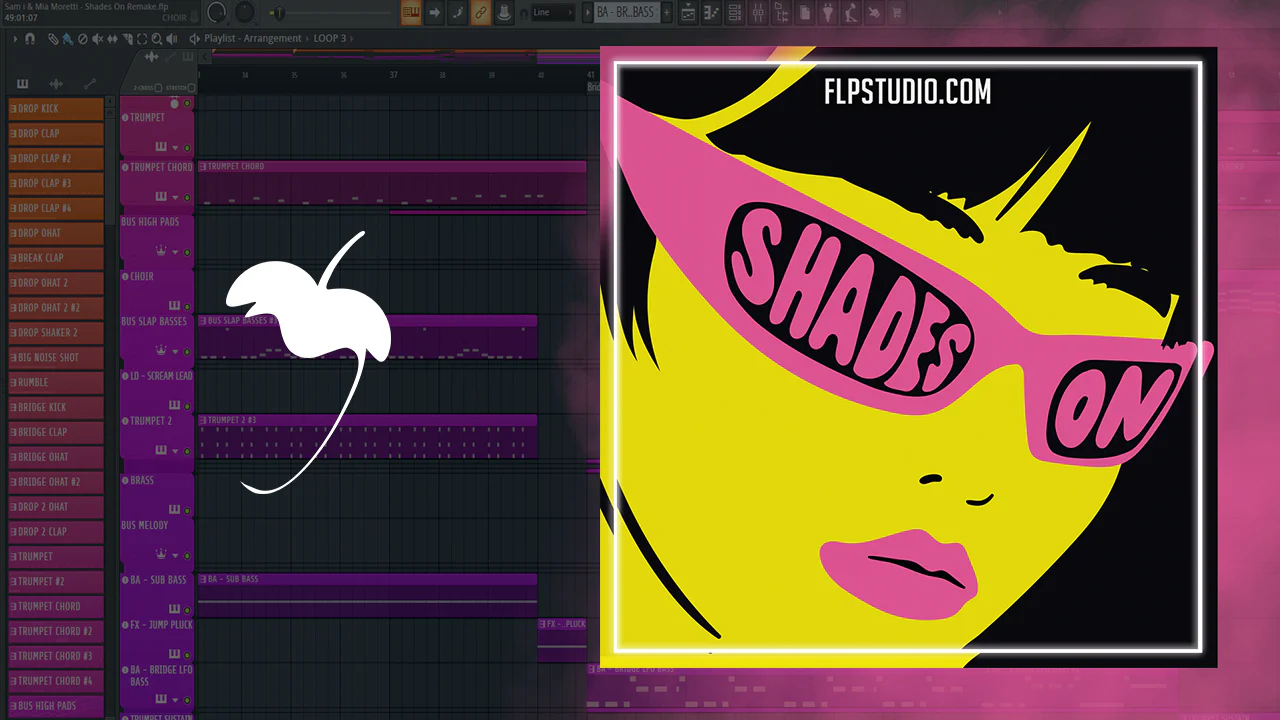Open the Channel rack view icon

click(x=734, y=12)
